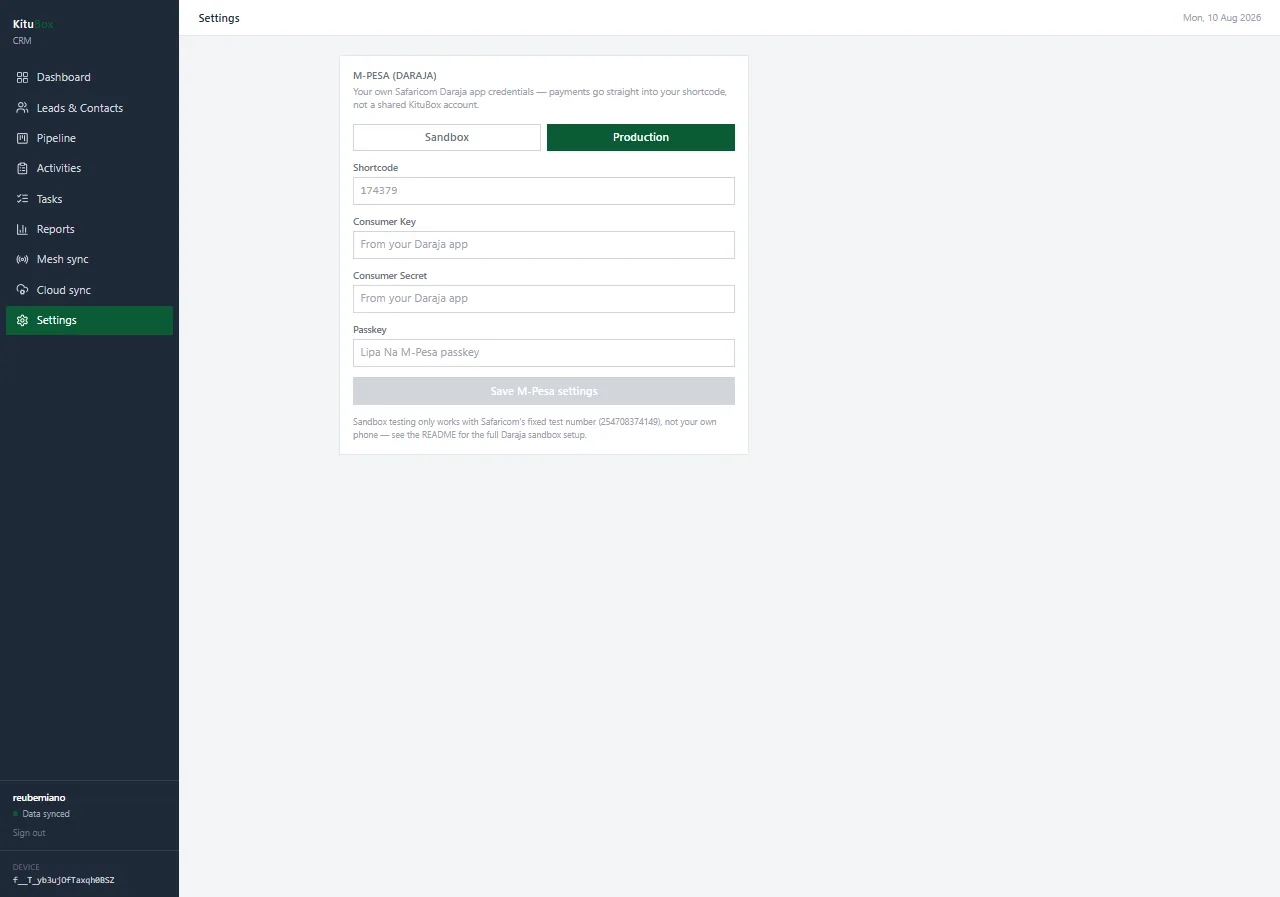Click the Leads & Contacts people icon
The height and width of the screenshot is (897, 1280).
click(23, 108)
